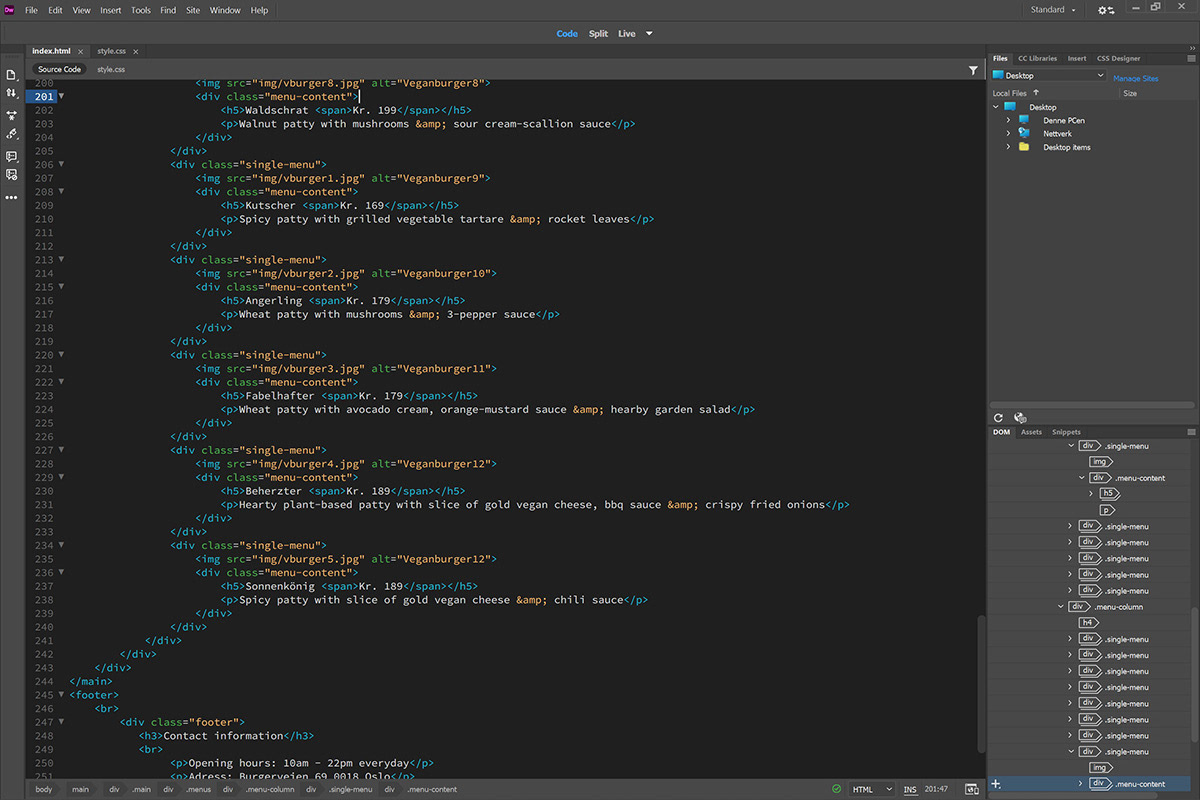Image resolution: width=1200 pixels, height=800 pixels.
Task: Open the Live view options dropdown arrow
Action: point(649,34)
